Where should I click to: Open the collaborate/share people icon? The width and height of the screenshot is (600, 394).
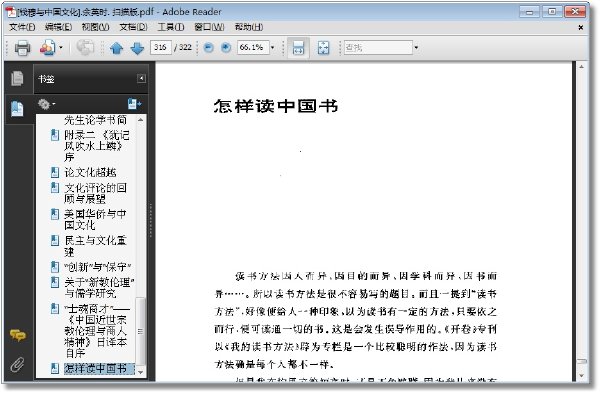pos(47,48)
